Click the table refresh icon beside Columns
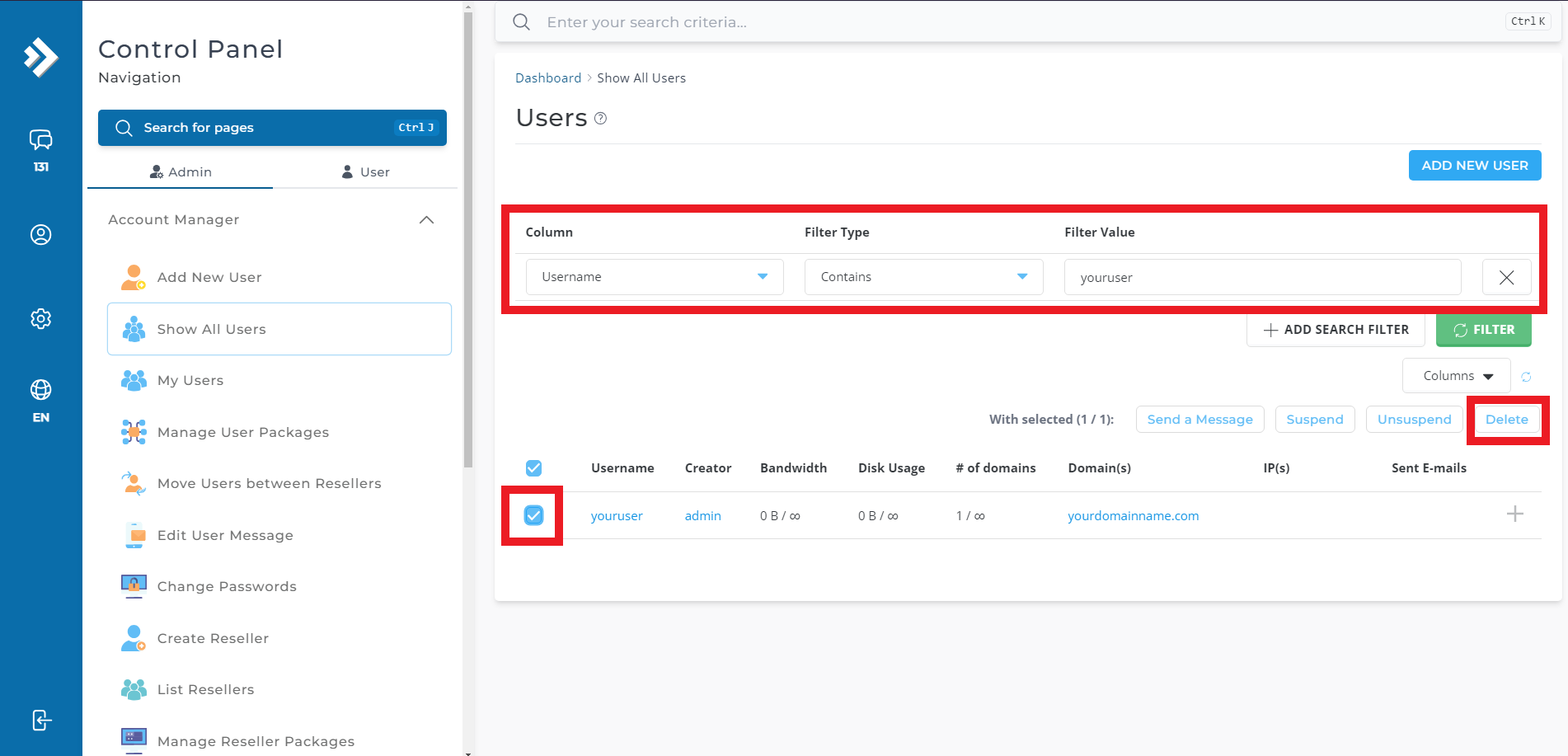This screenshot has height=756, width=1568. tap(1526, 377)
